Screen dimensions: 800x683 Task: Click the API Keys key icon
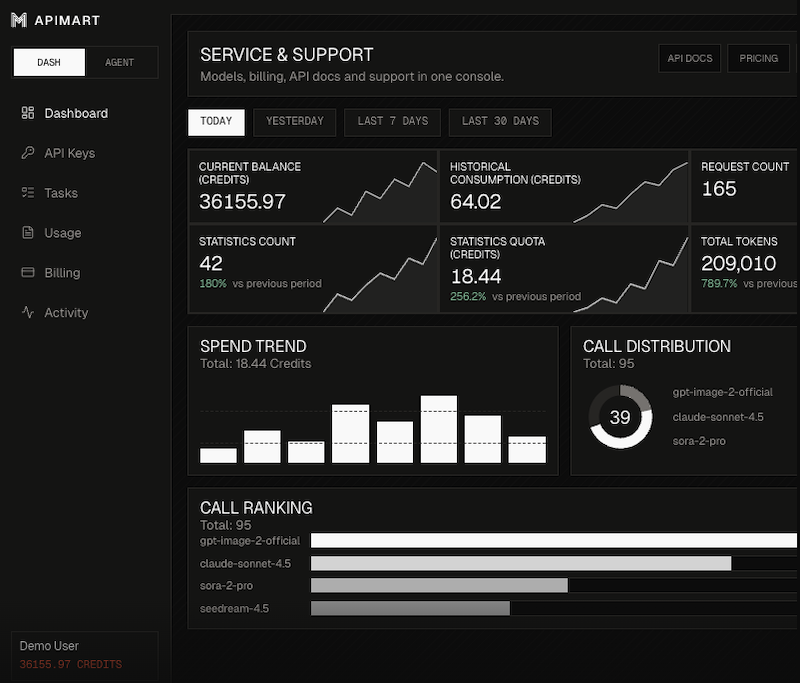pos(28,153)
